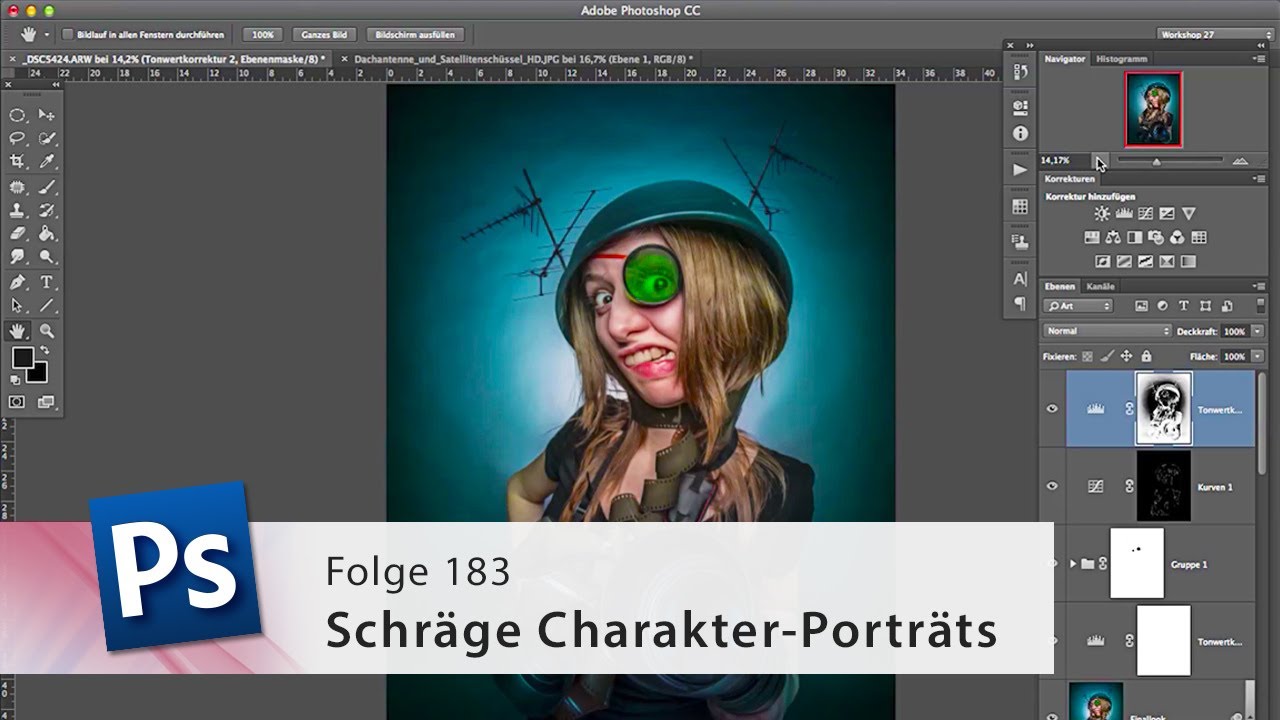The image size is (1280, 720).
Task: Toggle Quick Mask mode
Action: [x=17, y=402]
